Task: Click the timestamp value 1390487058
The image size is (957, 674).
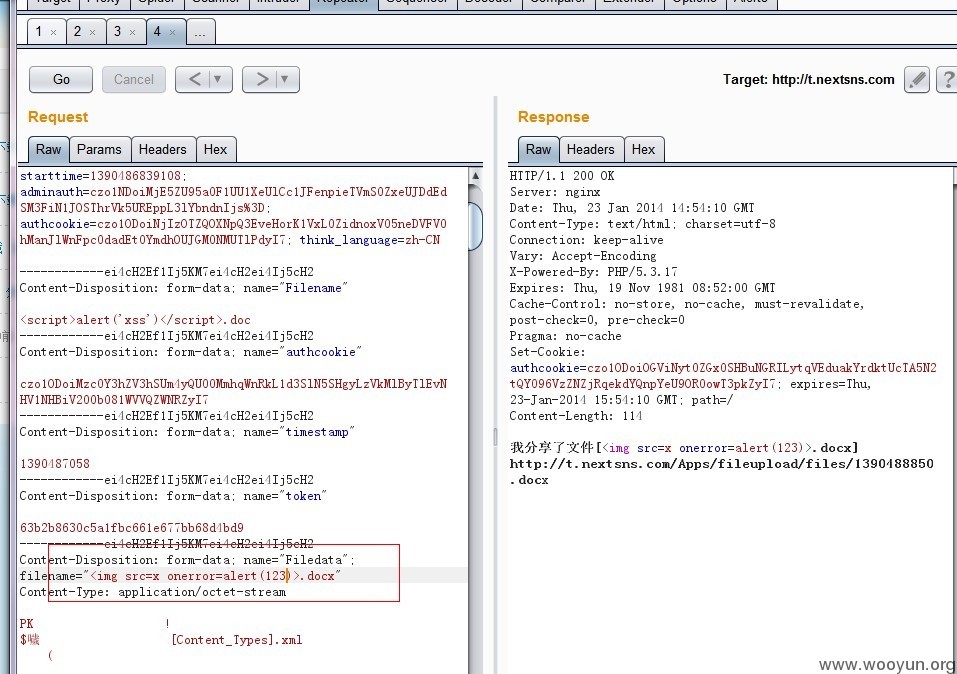Action: [55, 464]
